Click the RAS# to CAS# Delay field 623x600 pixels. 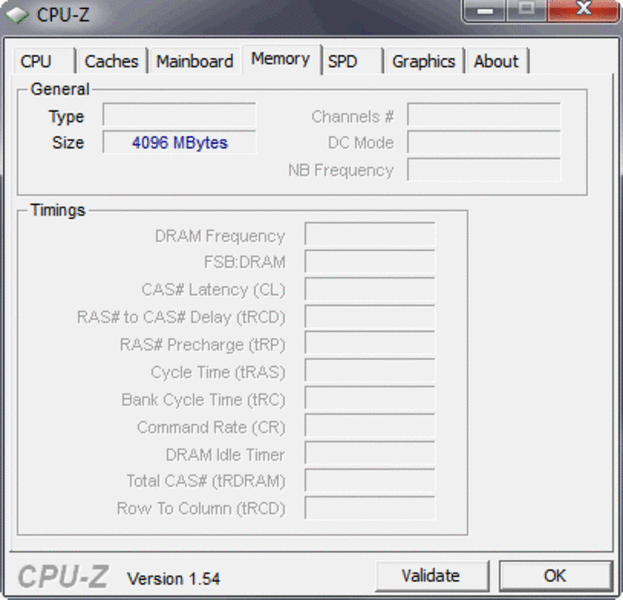(x=370, y=317)
